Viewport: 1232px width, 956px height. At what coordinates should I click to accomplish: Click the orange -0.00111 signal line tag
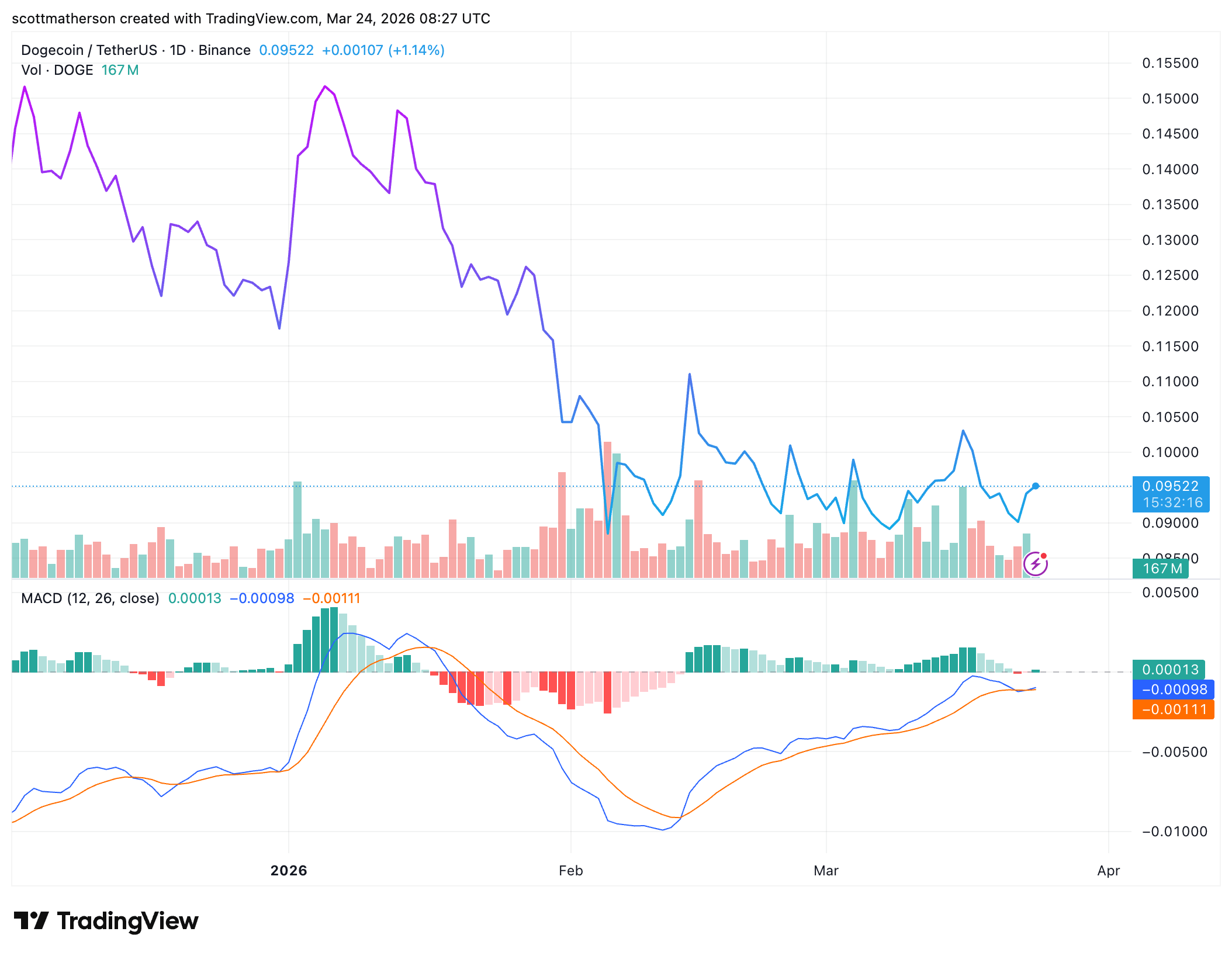1174,709
